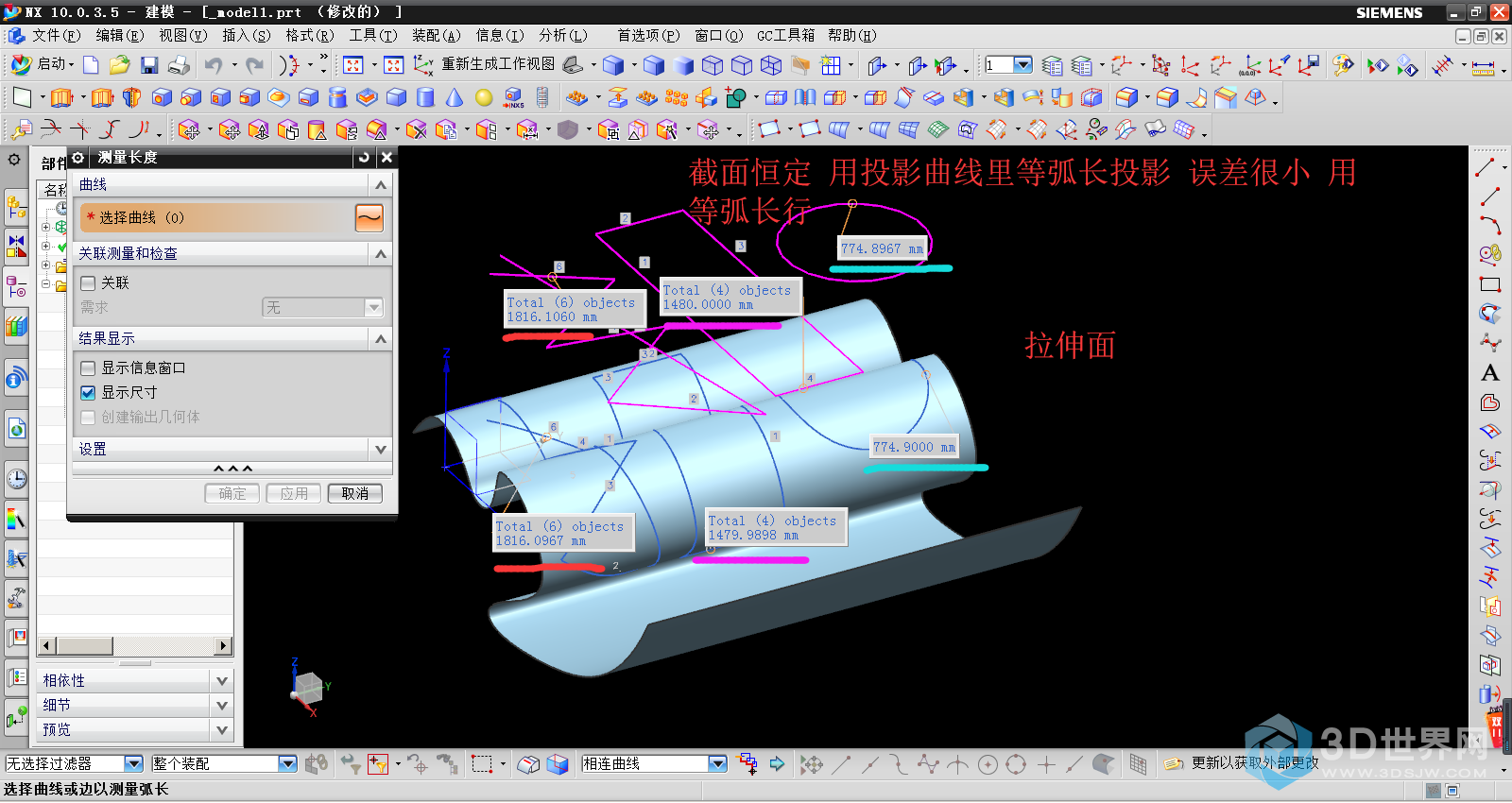Viewport: 1512px width, 803px height.
Task: Save the part with floppy icon
Action: tap(149, 64)
